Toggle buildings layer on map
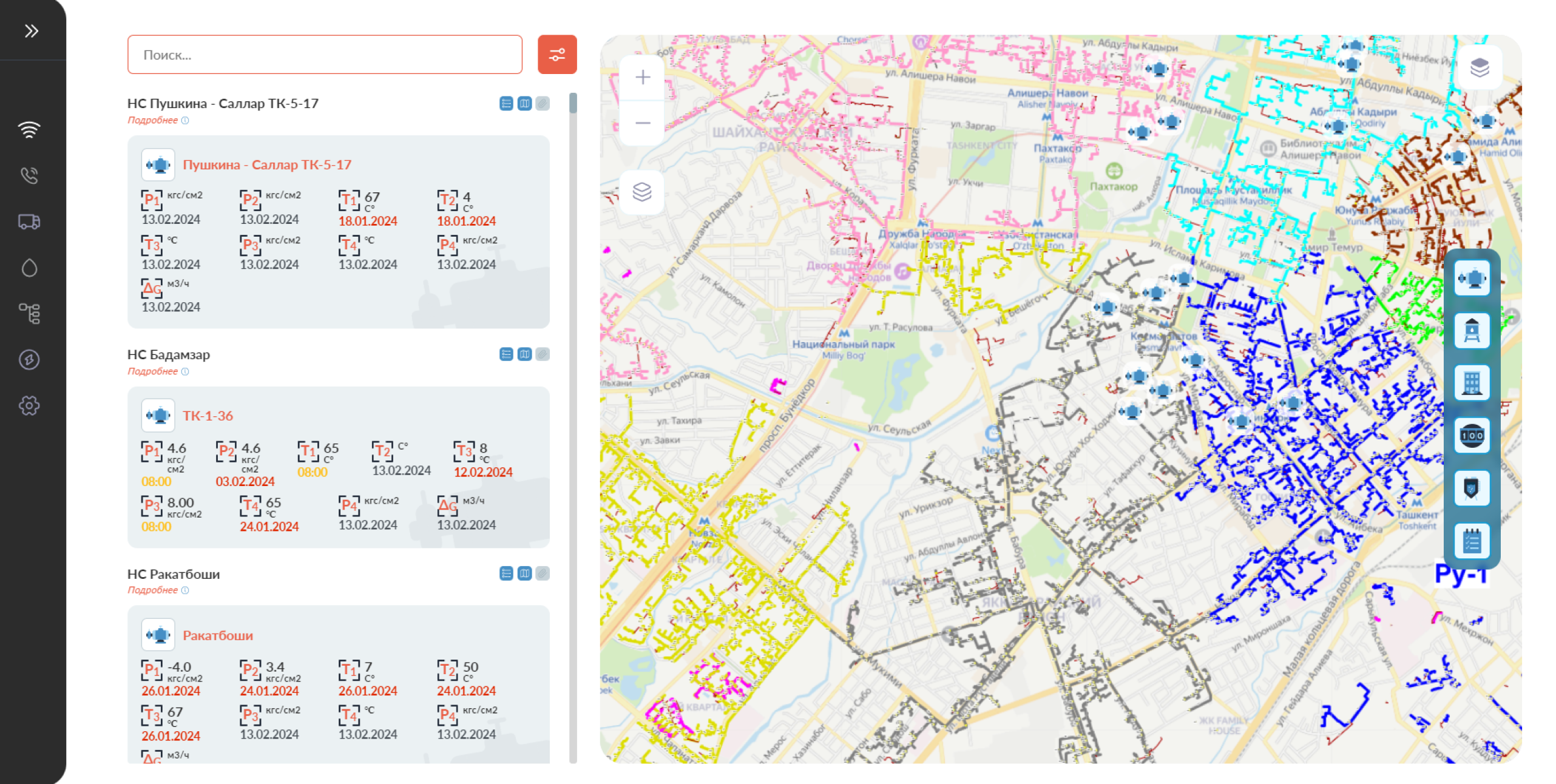The width and height of the screenshot is (1556, 784). coord(1471,383)
